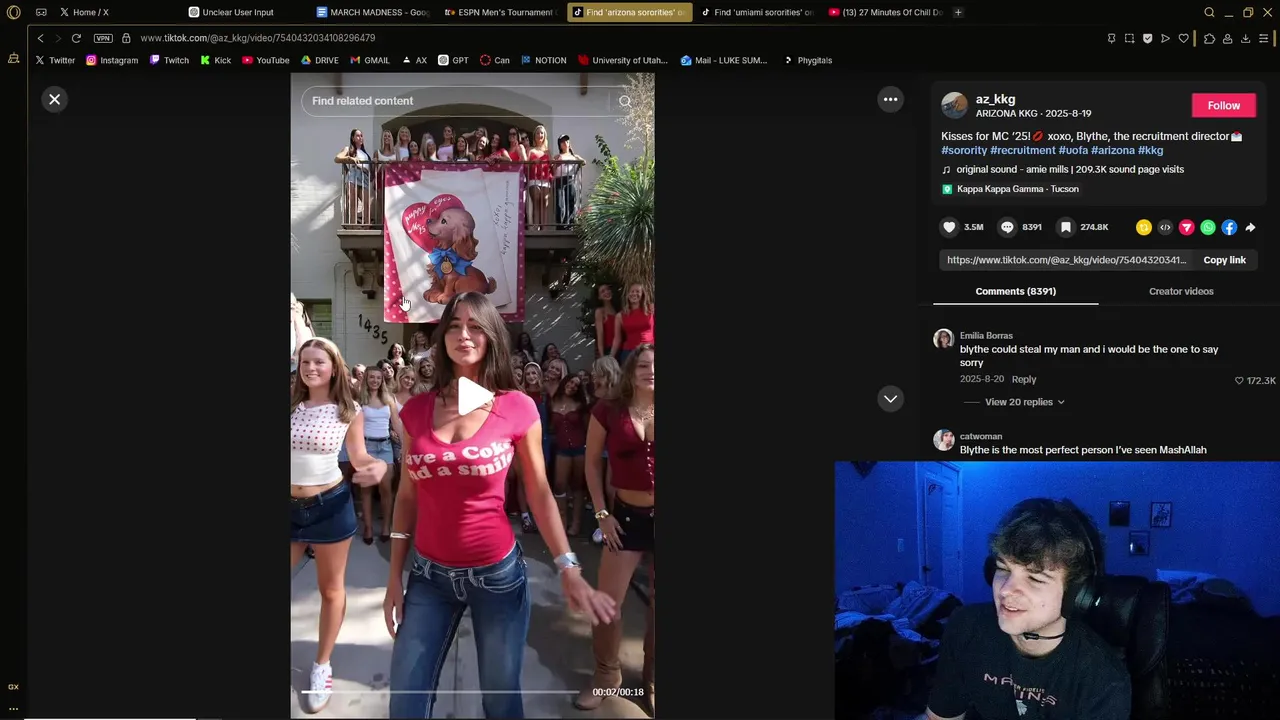
Task: Close the TikTok video viewer
Action: pos(55,99)
